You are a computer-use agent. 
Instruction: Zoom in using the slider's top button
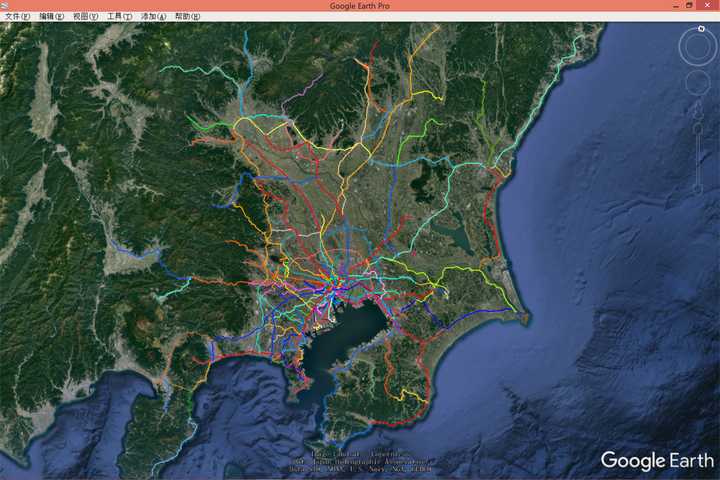(698, 129)
